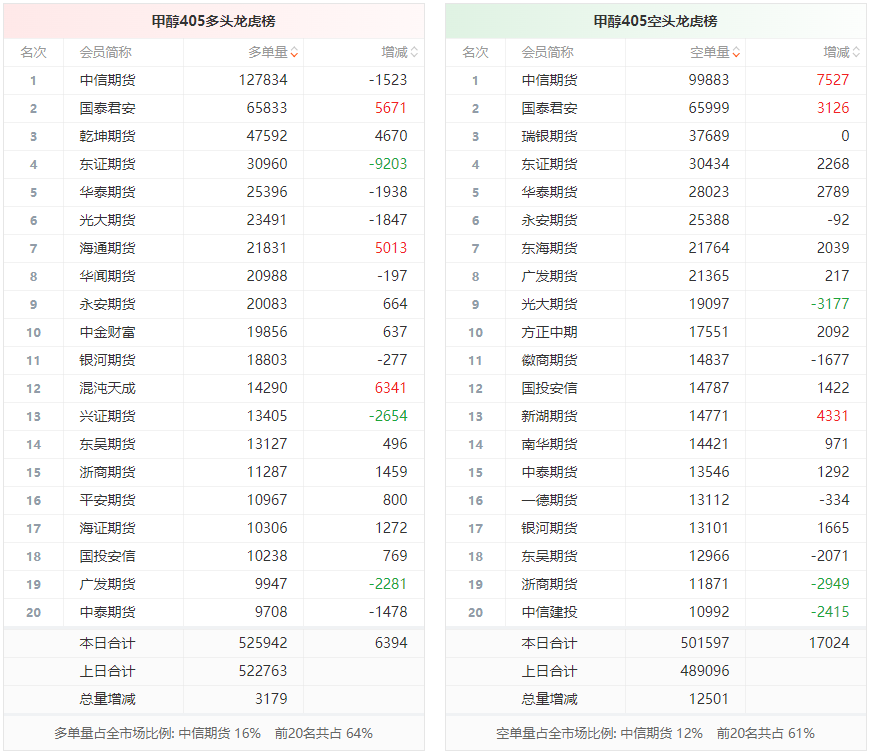The image size is (869, 754).
Task: Click short daily change 17024
Action: pos(829,643)
